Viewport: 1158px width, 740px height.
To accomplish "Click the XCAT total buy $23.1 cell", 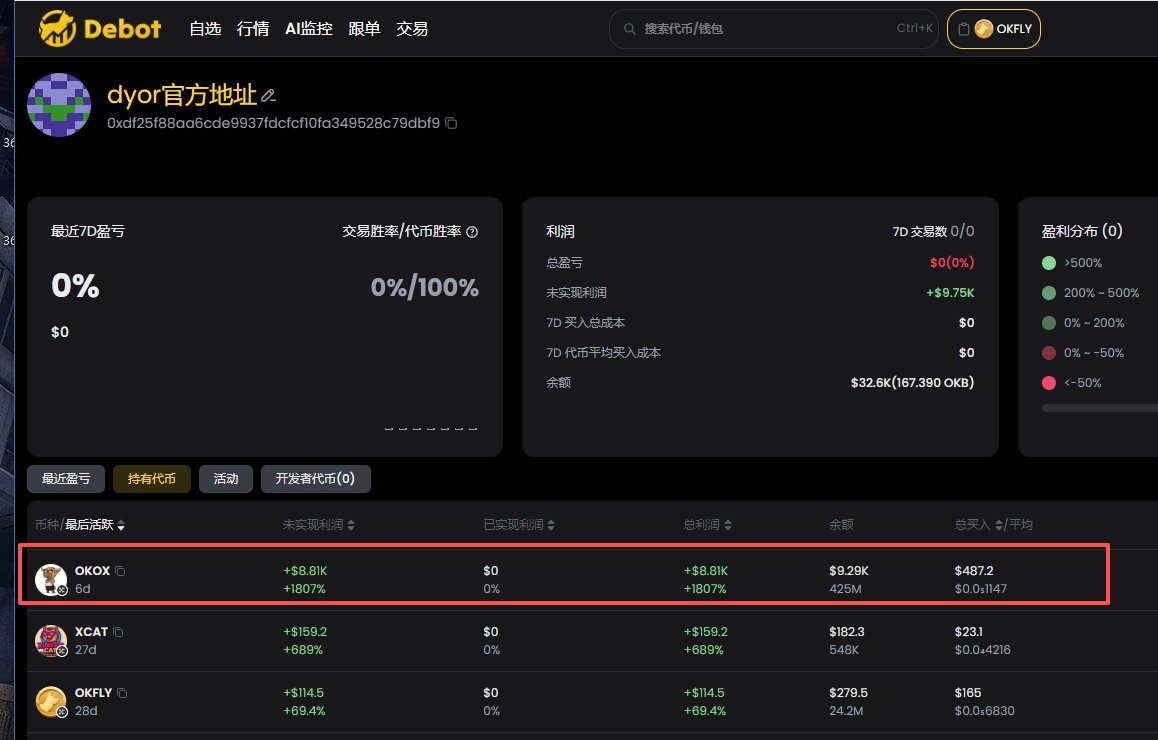I will coord(968,632).
